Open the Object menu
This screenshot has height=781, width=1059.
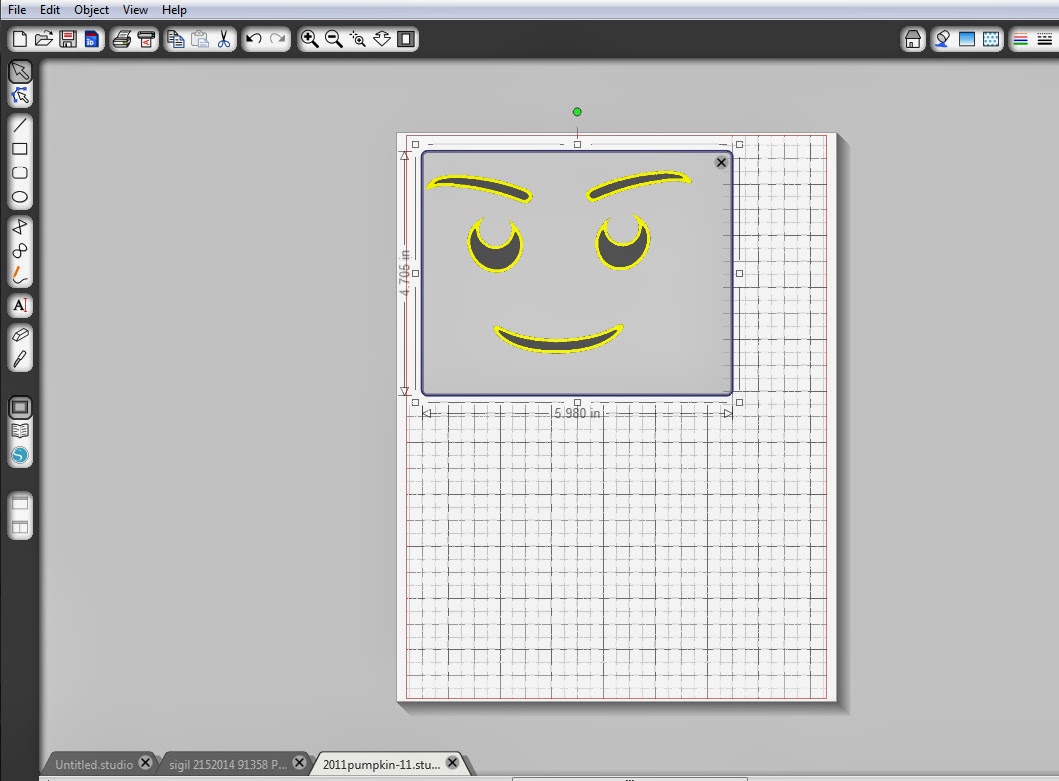tap(91, 9)
